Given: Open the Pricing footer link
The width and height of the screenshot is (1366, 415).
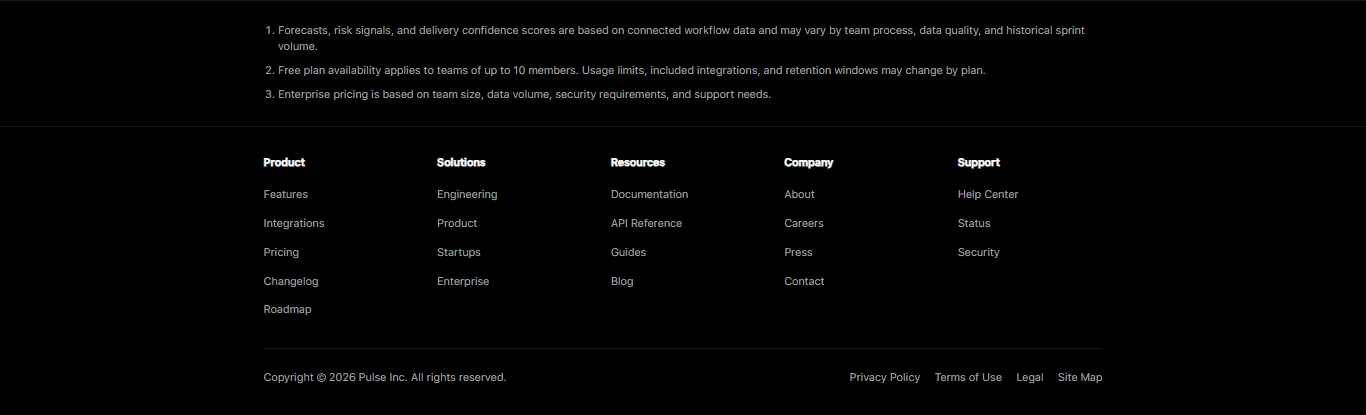Looking at the screenshot, I should click(x=281, y=252).
